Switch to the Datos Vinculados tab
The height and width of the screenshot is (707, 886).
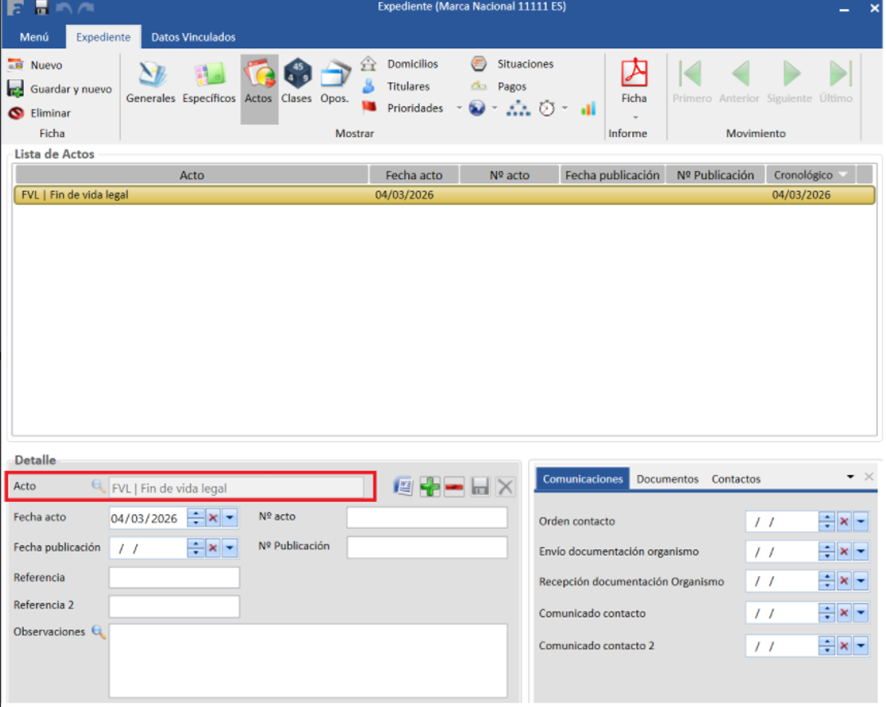pos(193,37)
